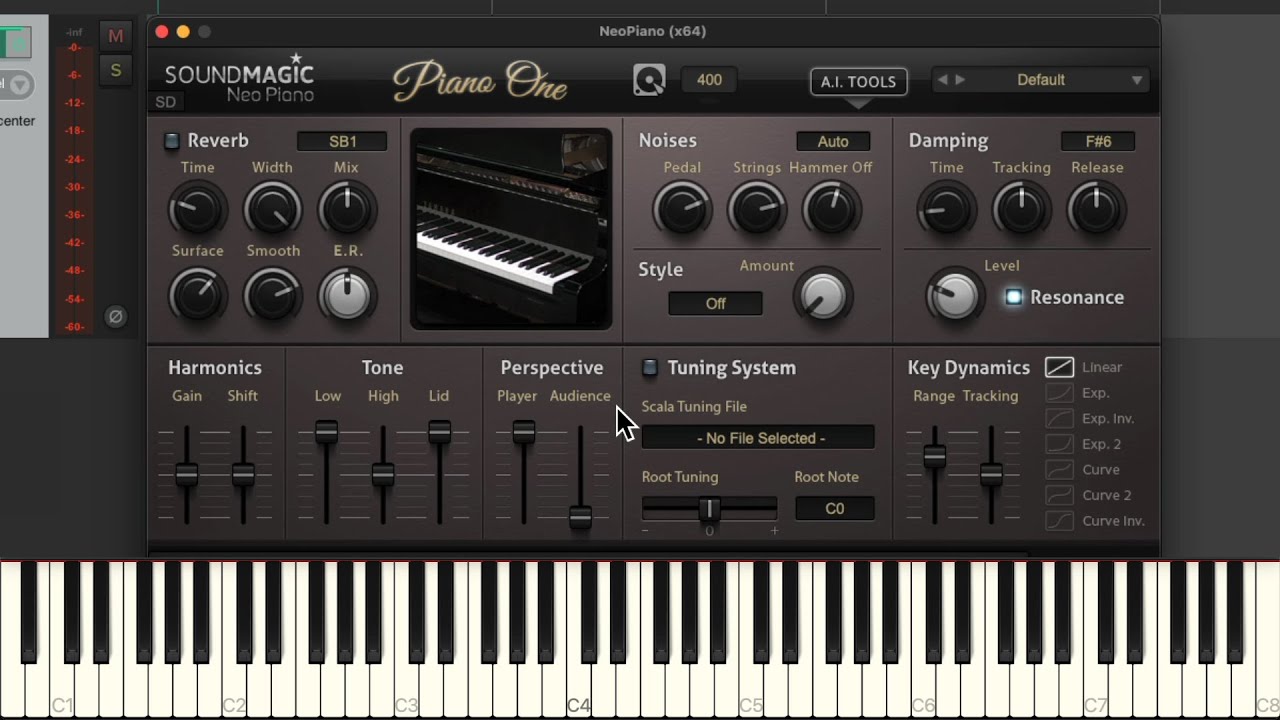Go to next preset arrow
The width and height of the screenshot is (1280, 720).
[x=960, y=80]
